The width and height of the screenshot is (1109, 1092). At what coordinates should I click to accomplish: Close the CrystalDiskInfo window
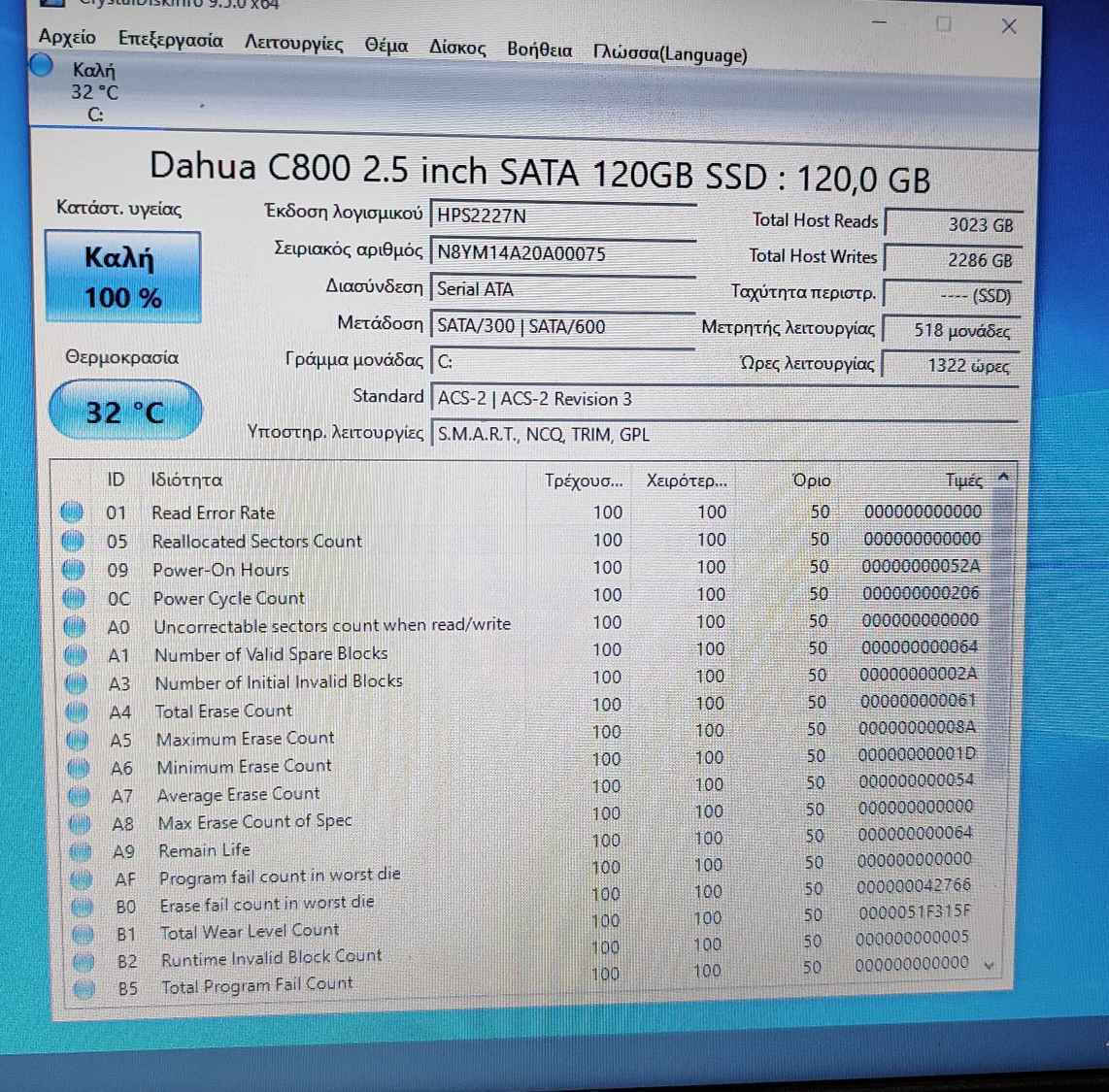(1009, 27)
